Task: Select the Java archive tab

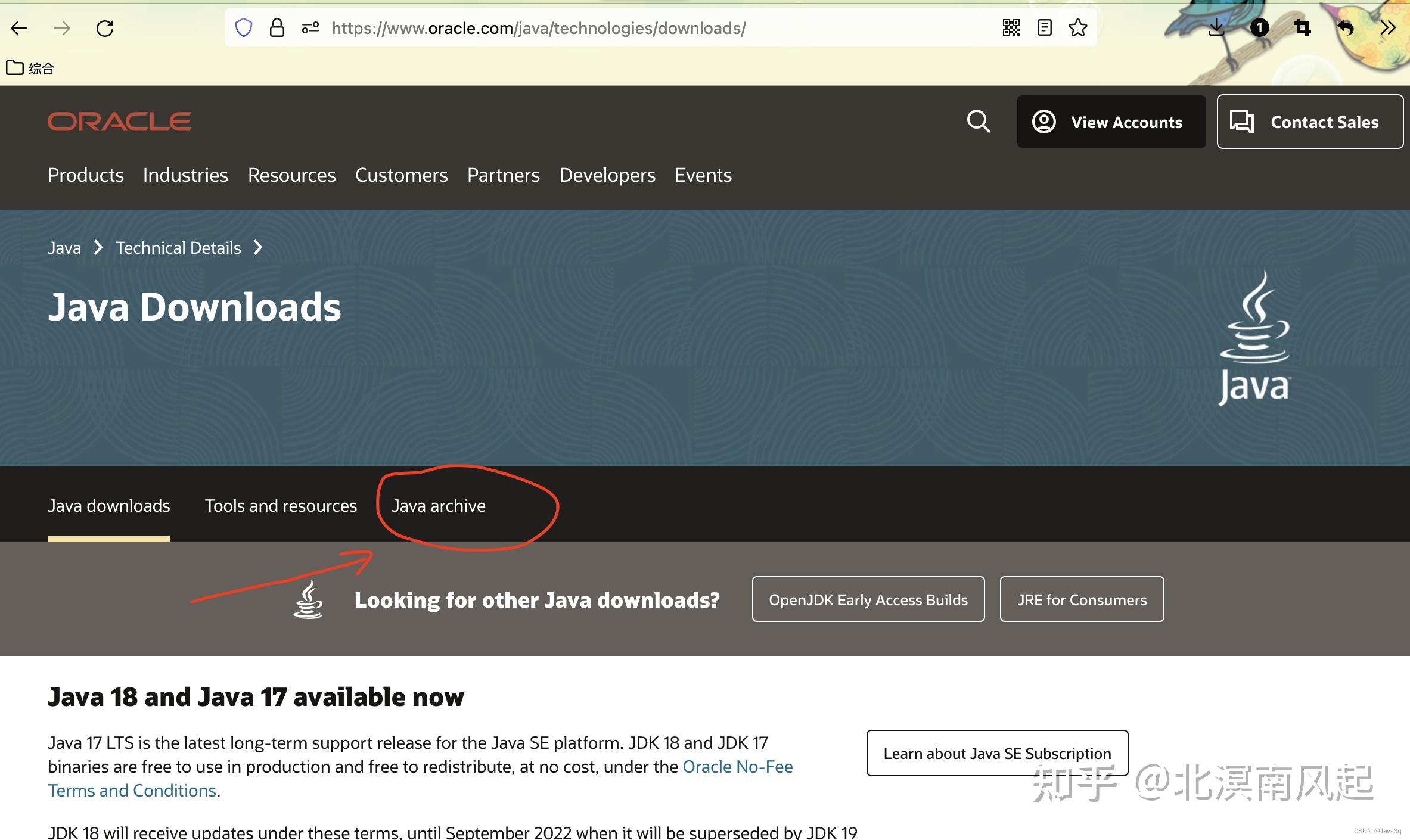Action: click(438, 505)
